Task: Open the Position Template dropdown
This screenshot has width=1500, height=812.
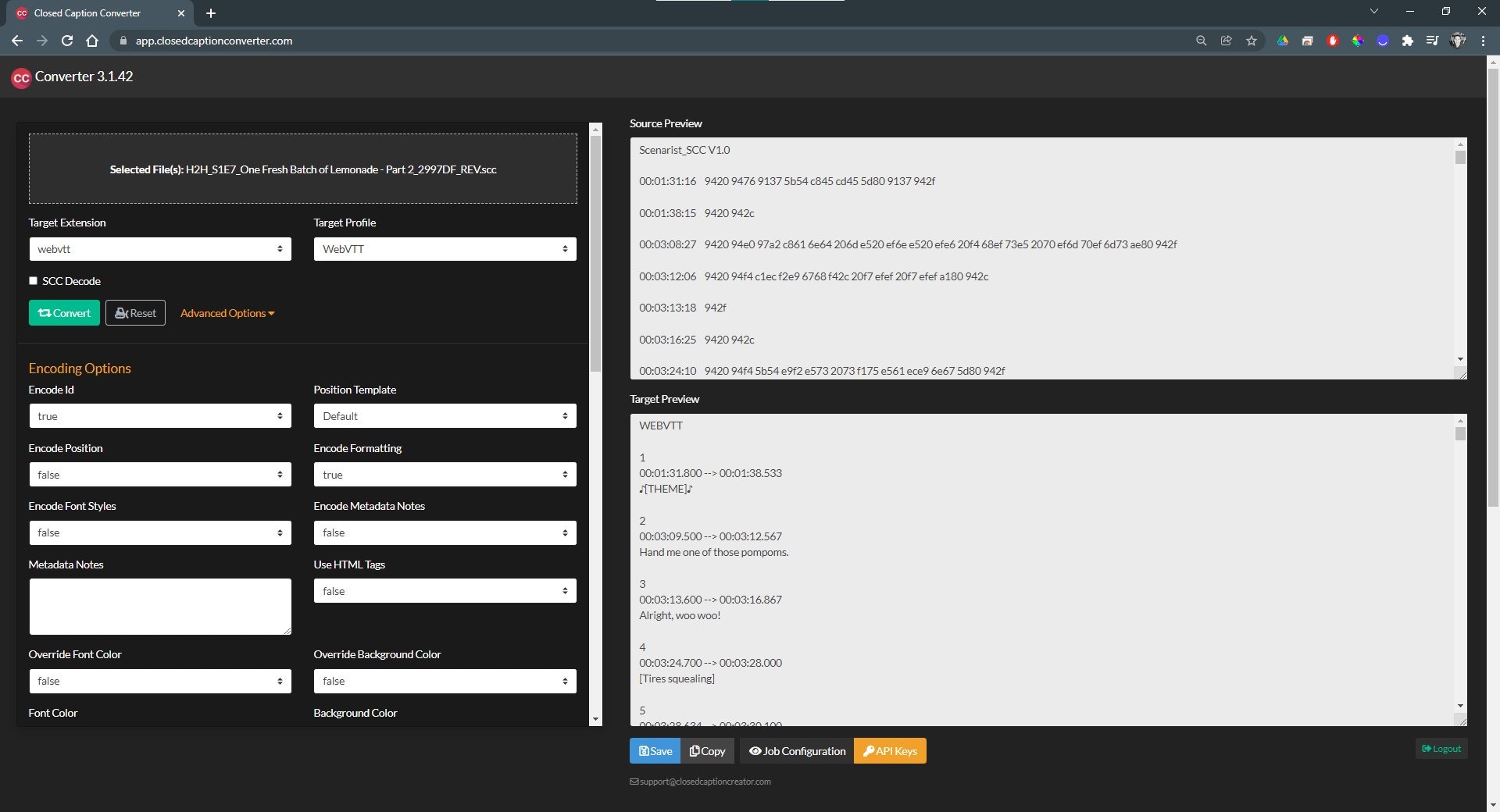Action: click(x=445, y=416)
